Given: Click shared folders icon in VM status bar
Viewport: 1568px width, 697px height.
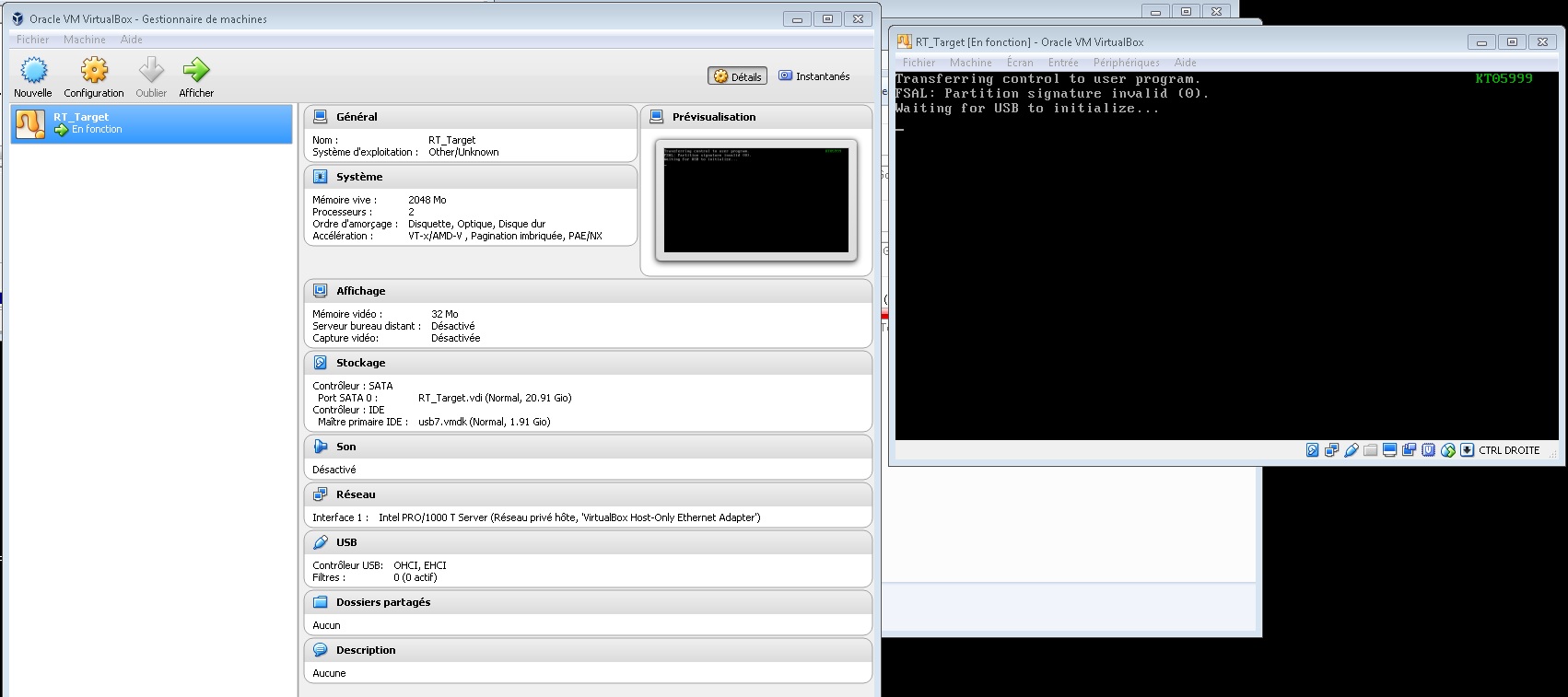Looking at the screenshot, I should pyautogui.click(x=1371, y=450).
